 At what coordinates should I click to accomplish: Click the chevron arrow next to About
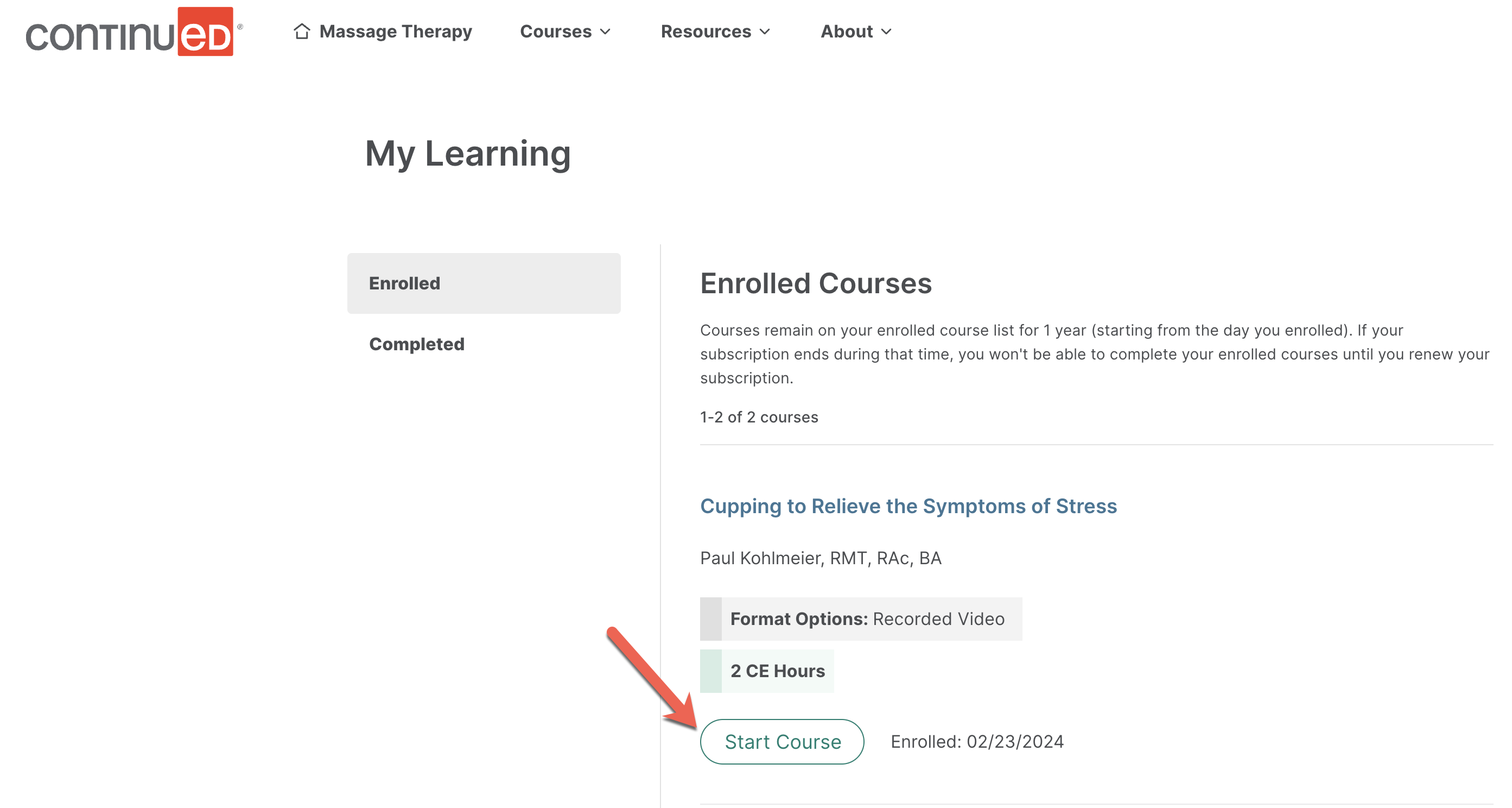coord(886,31)
